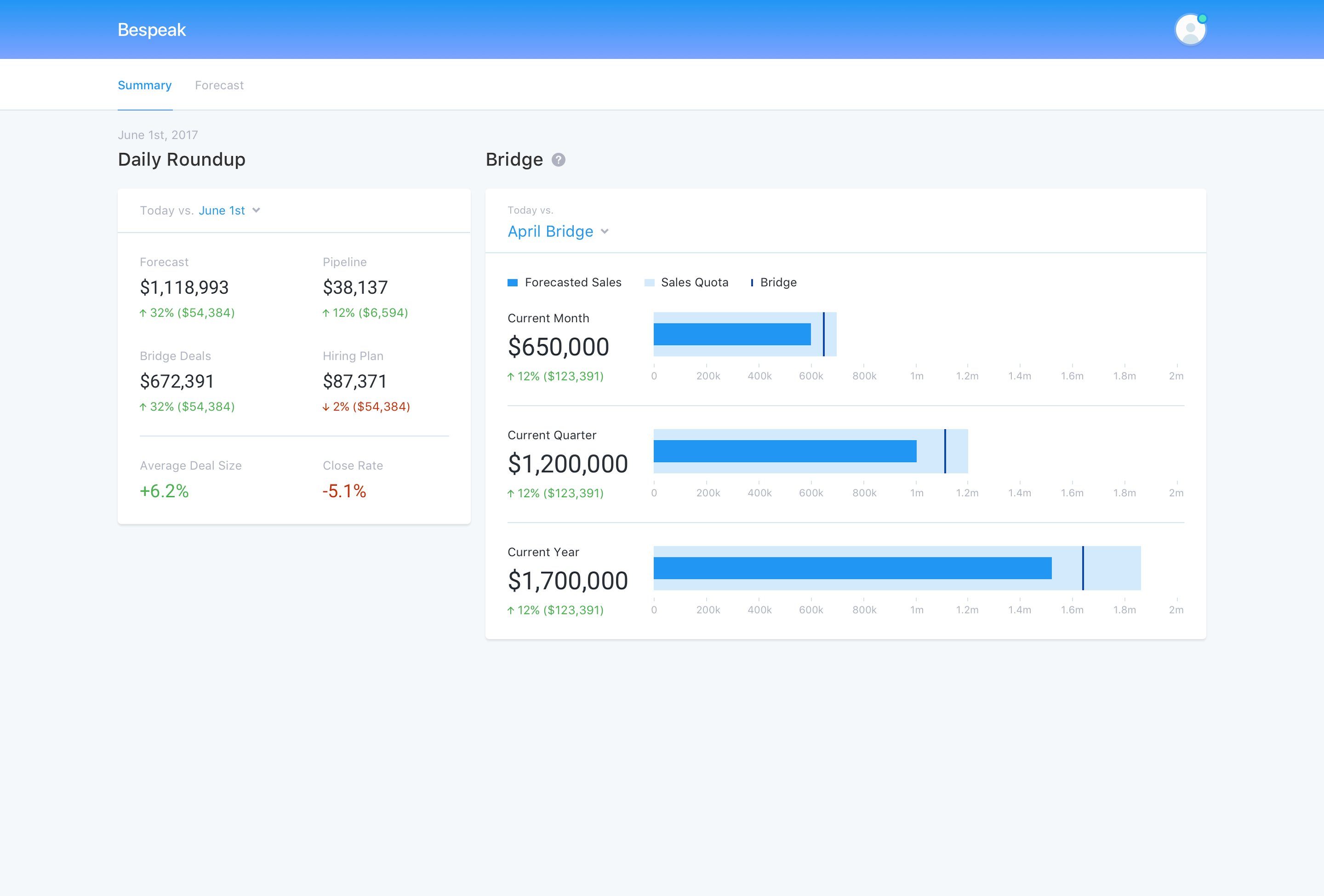Click the Pipeline green up arrow
Screen dimensions: 1324x896
point(326,313)
